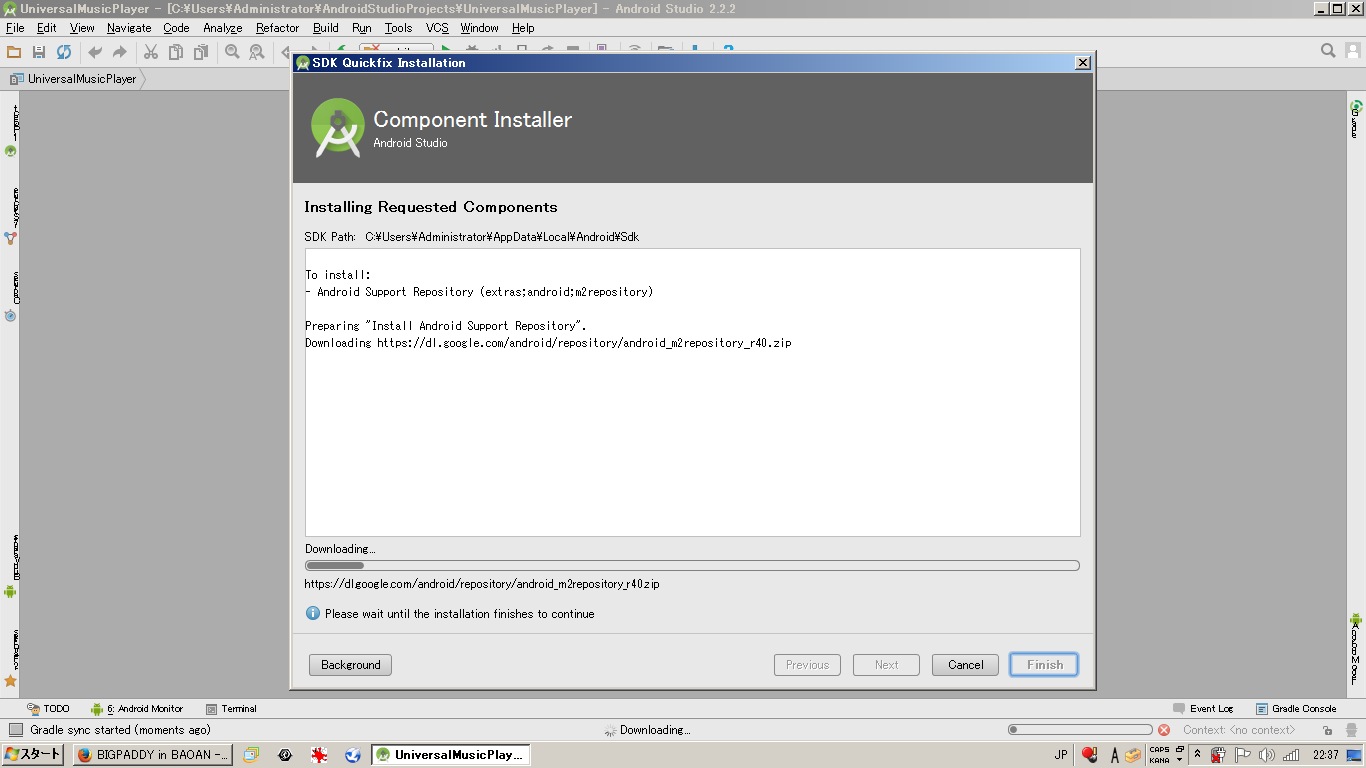Open the Refactor menu
This screenshot has height=768, width=1366.
277,28
